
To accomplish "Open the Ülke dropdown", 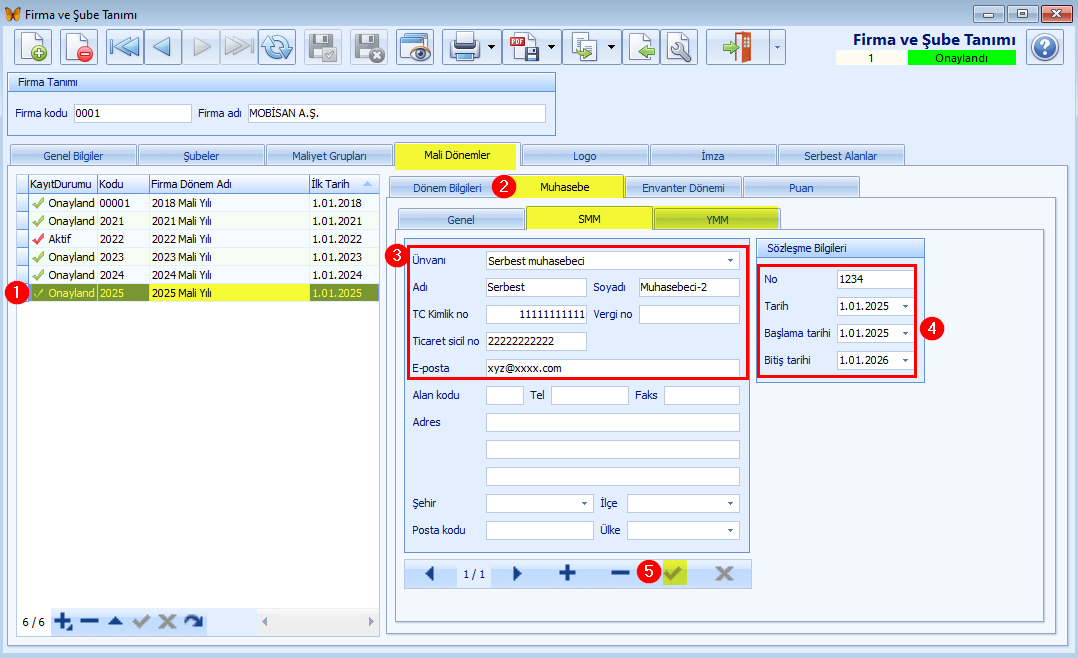I will click(730, 531).
